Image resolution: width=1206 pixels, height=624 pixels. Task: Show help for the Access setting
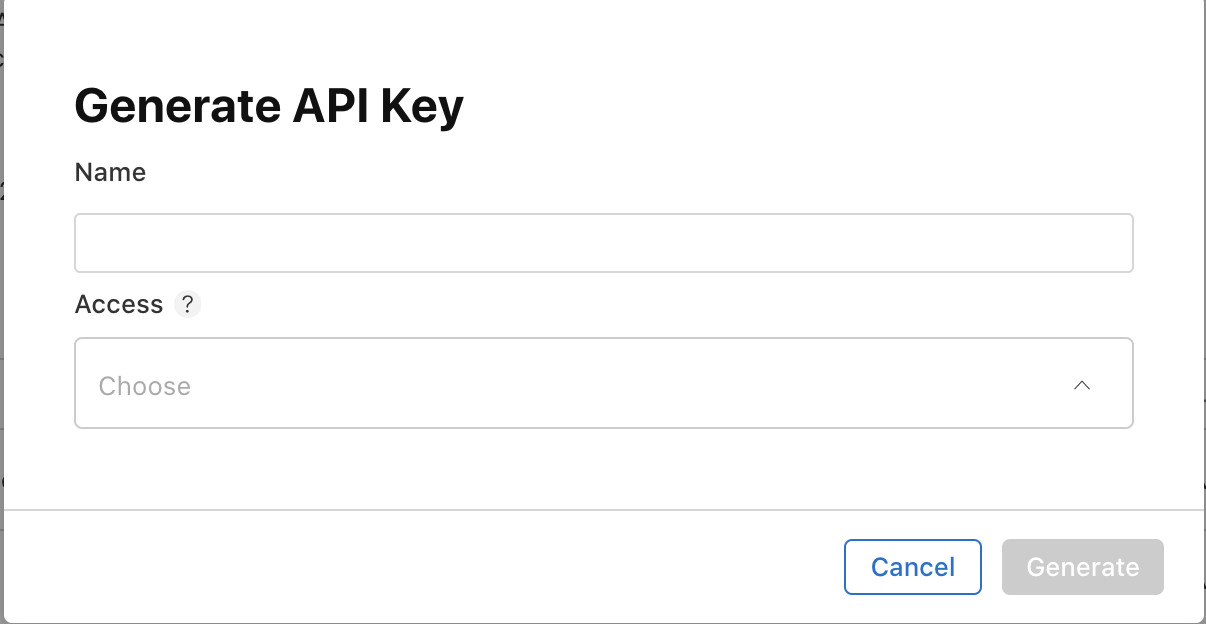[x=188, y=305]
